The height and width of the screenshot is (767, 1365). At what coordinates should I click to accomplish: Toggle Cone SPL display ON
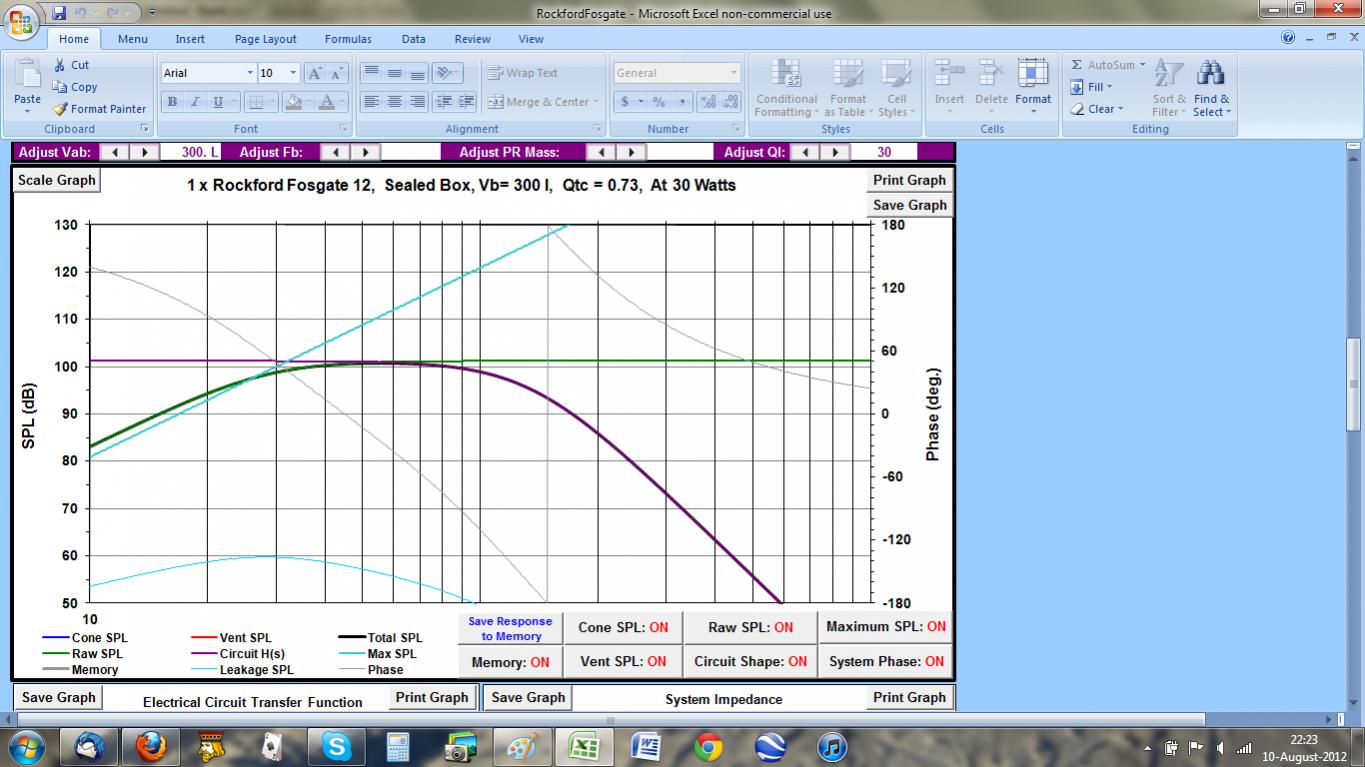click(623, 628)
